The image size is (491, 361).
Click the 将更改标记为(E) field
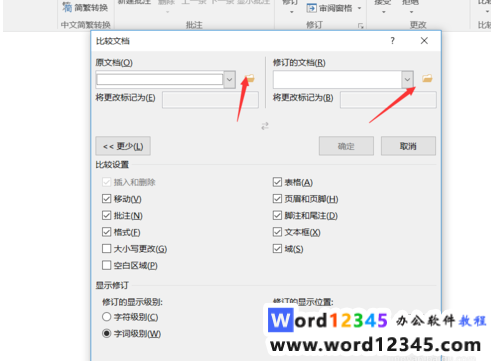[210, 100]
